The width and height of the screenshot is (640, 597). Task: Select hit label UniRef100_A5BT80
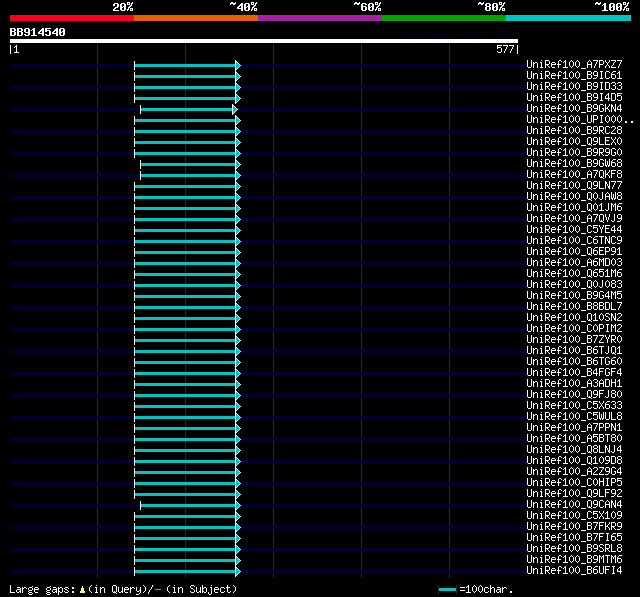coord(574,439)
